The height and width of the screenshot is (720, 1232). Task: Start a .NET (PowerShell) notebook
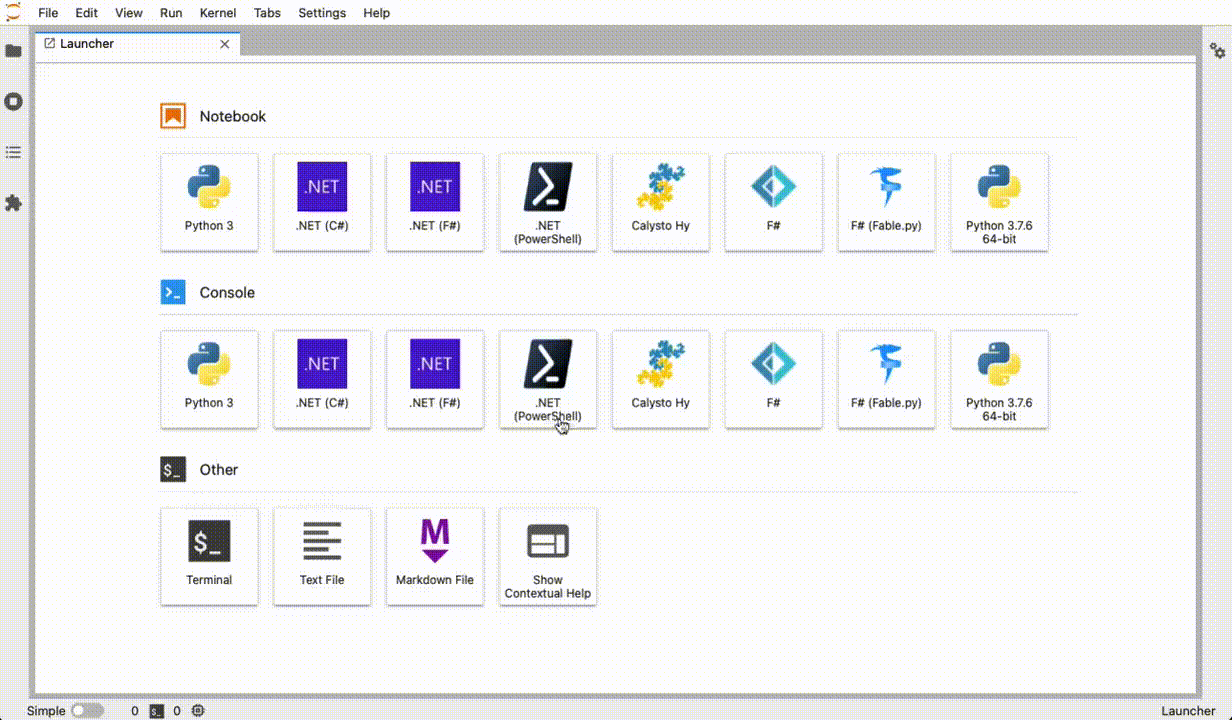click(x=548, y=202)
